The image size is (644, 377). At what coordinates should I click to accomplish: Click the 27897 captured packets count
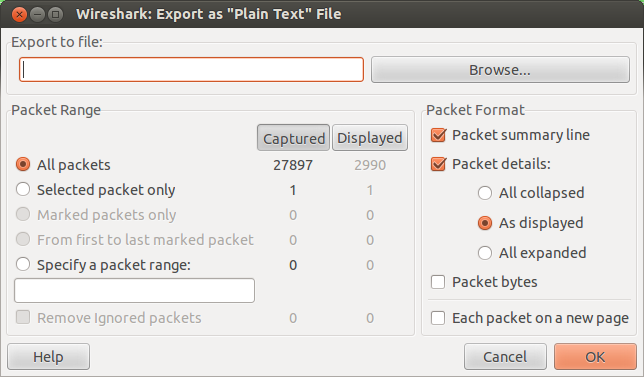(293, 165)
